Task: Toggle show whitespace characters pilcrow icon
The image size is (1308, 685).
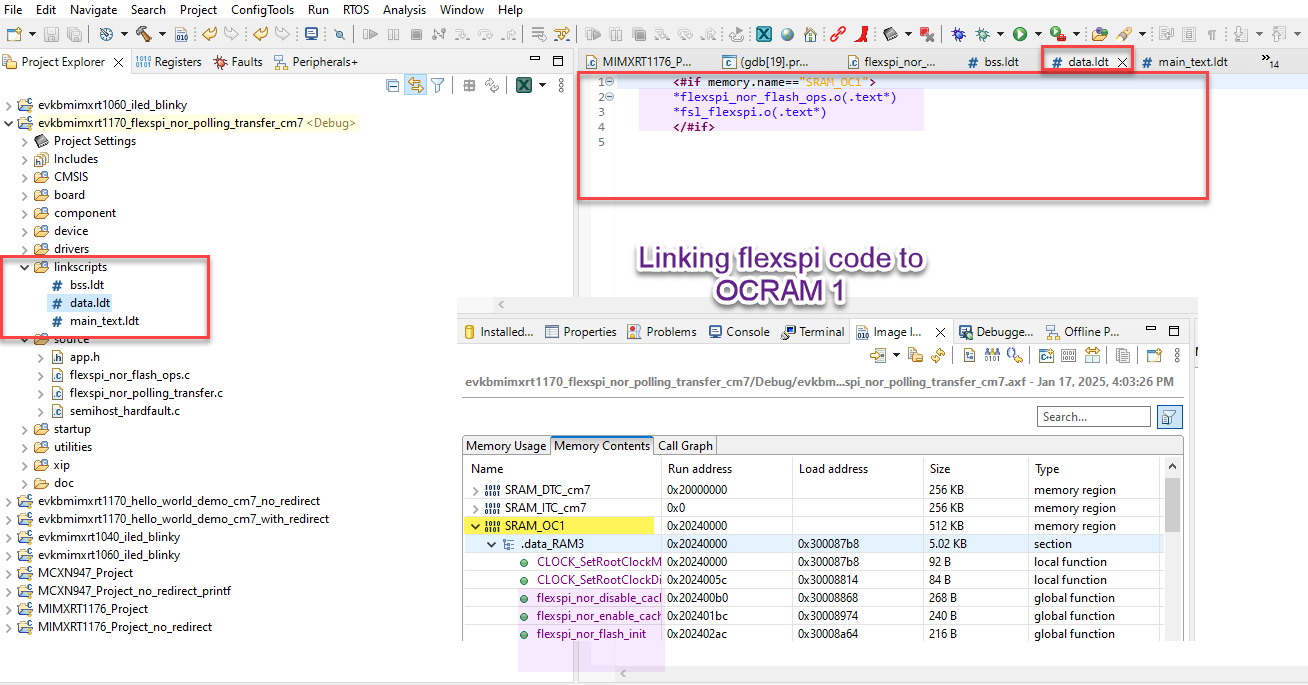Action: (x=1212, y=34)
